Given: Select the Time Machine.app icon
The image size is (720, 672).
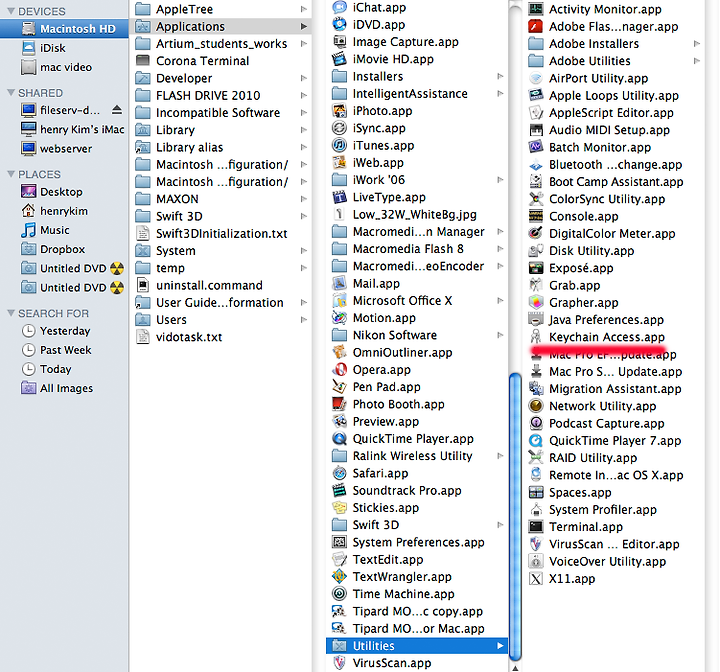Looking at the screenshot, I should pos(339,593).
